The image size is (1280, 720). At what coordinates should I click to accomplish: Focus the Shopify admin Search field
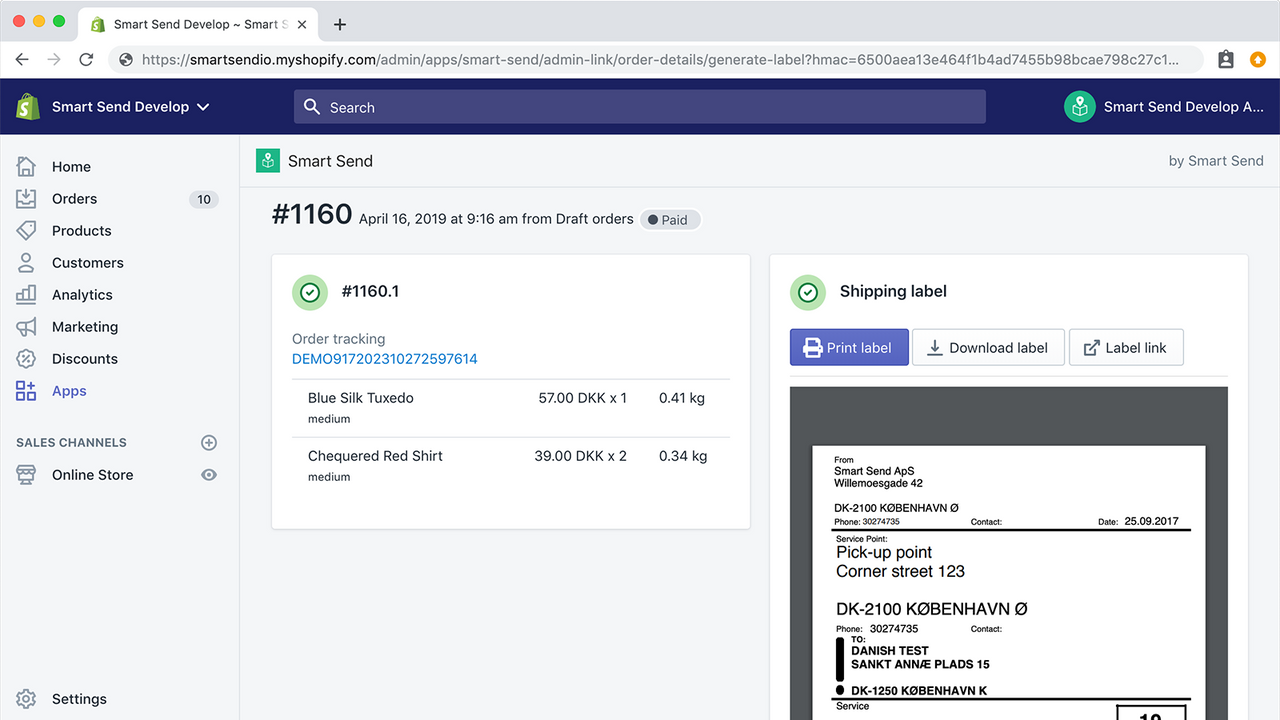coord(640,107)
